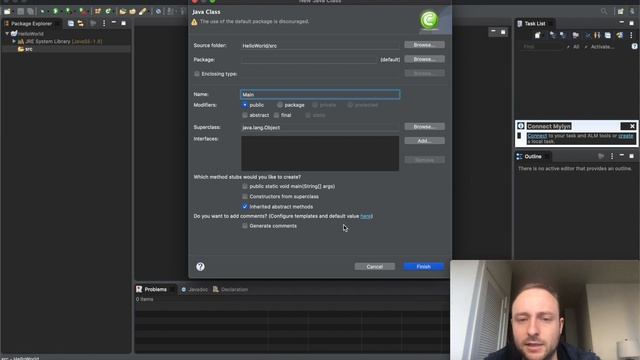Switch to the Javadoc tab

(x=194, y=289)
